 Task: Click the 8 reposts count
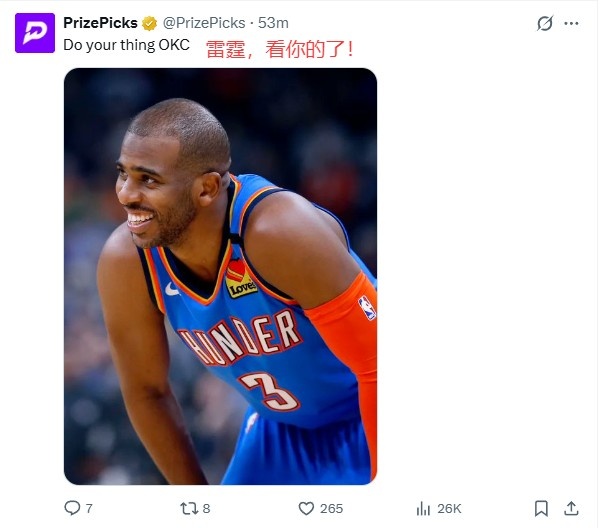206,508
